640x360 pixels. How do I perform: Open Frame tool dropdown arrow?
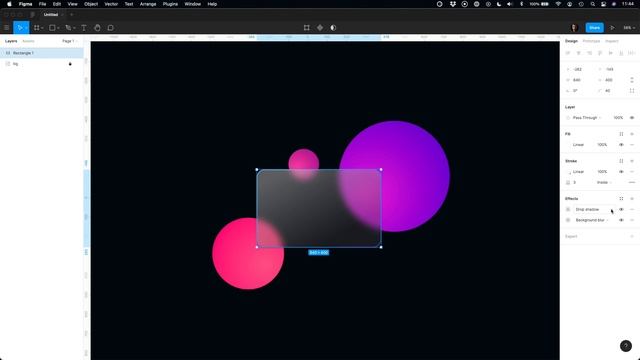[42, 28]
